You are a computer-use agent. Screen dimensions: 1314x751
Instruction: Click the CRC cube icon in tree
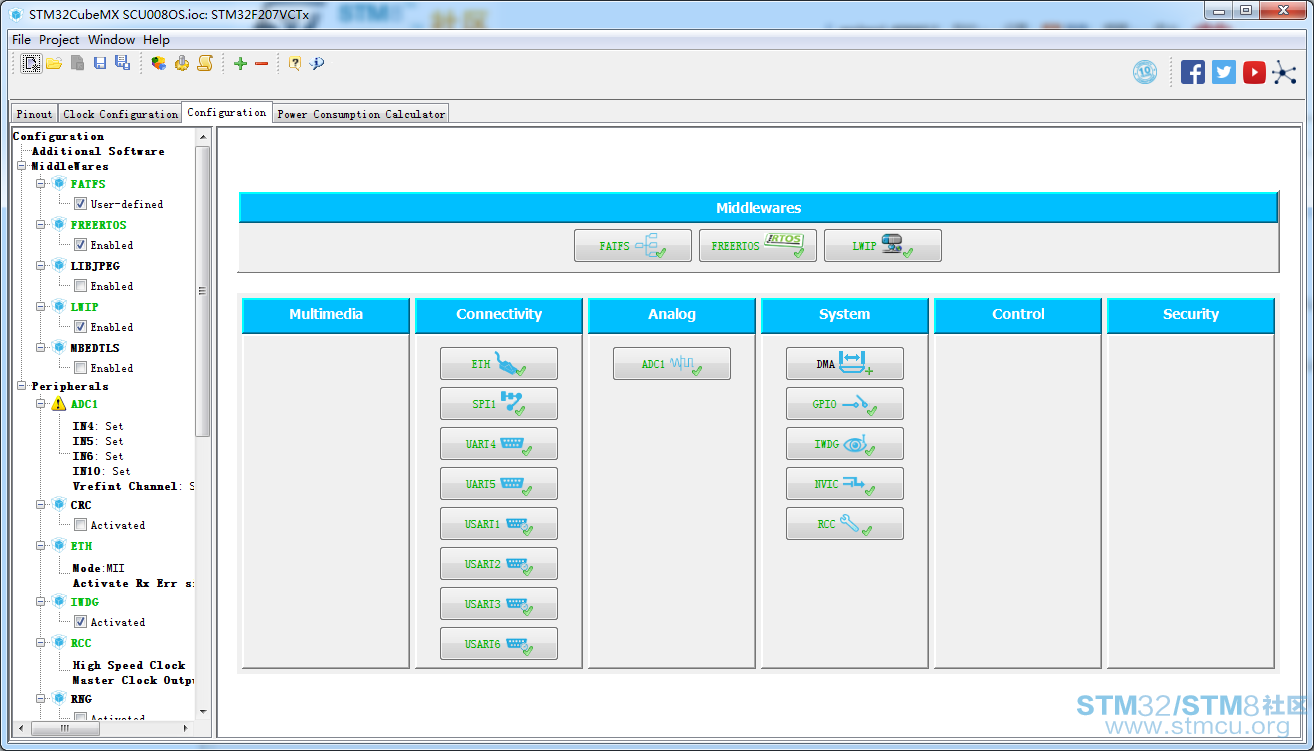point(59,504)
